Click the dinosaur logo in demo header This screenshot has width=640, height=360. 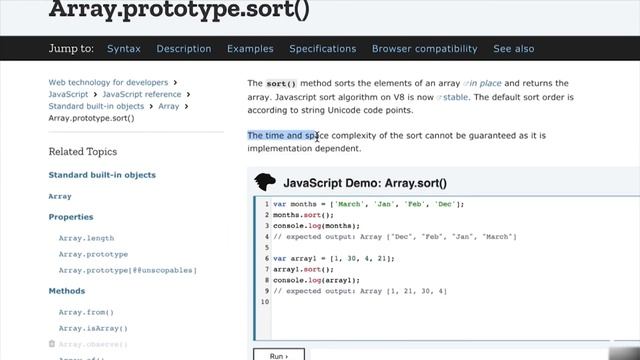click(x=265, y=182)
